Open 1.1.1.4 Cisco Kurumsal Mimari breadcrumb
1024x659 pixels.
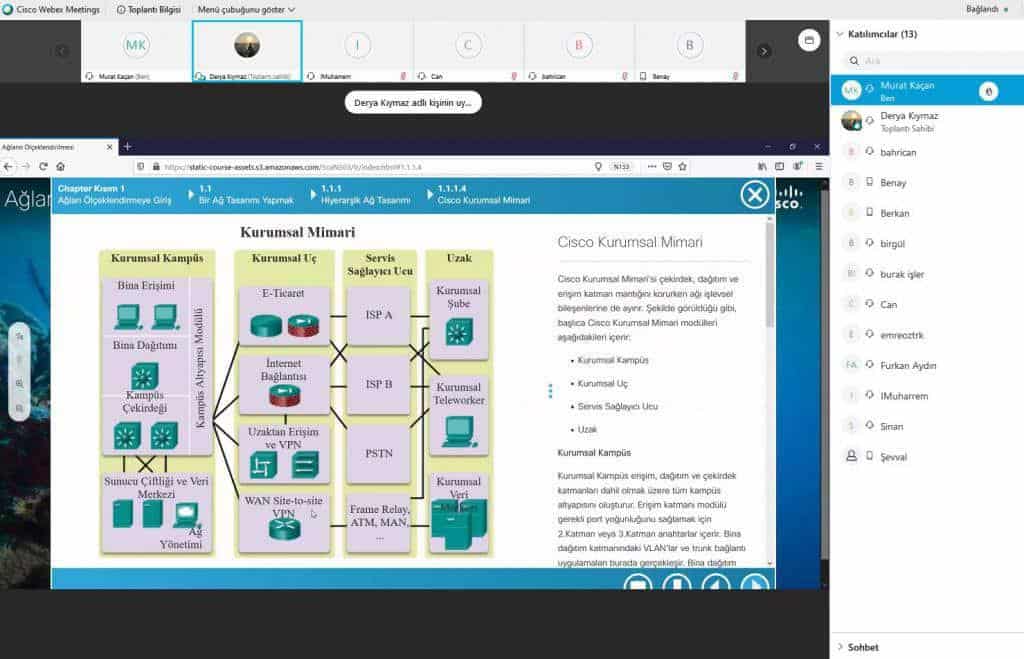point(484,195)
